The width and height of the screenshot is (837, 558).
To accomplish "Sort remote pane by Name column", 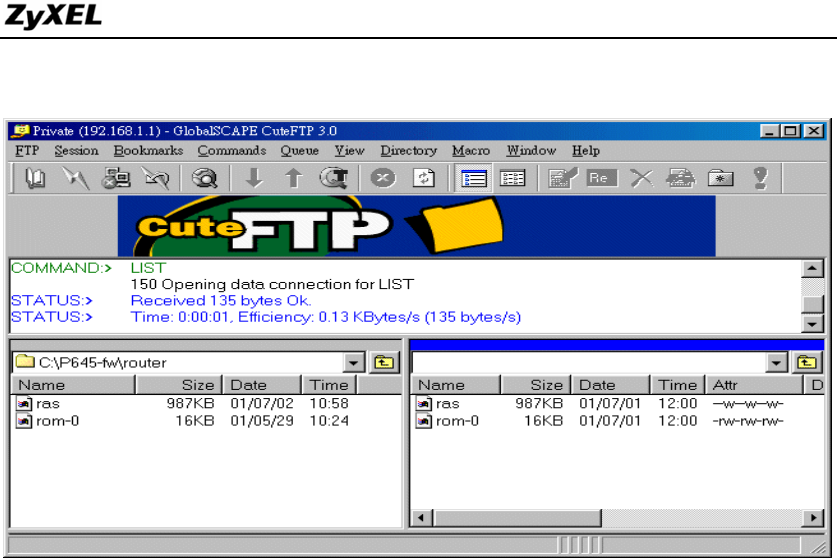I will [x=455, y=385].
